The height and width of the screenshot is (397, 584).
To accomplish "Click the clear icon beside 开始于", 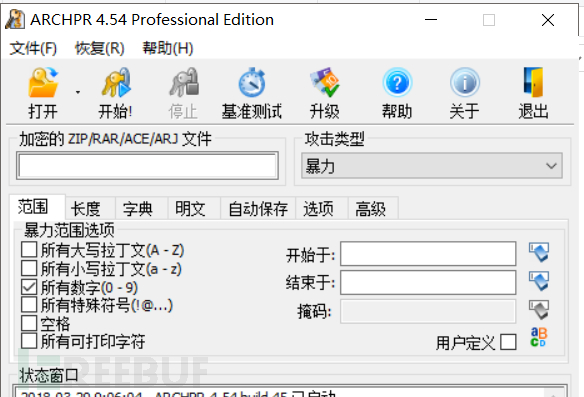I will (539, 252).
